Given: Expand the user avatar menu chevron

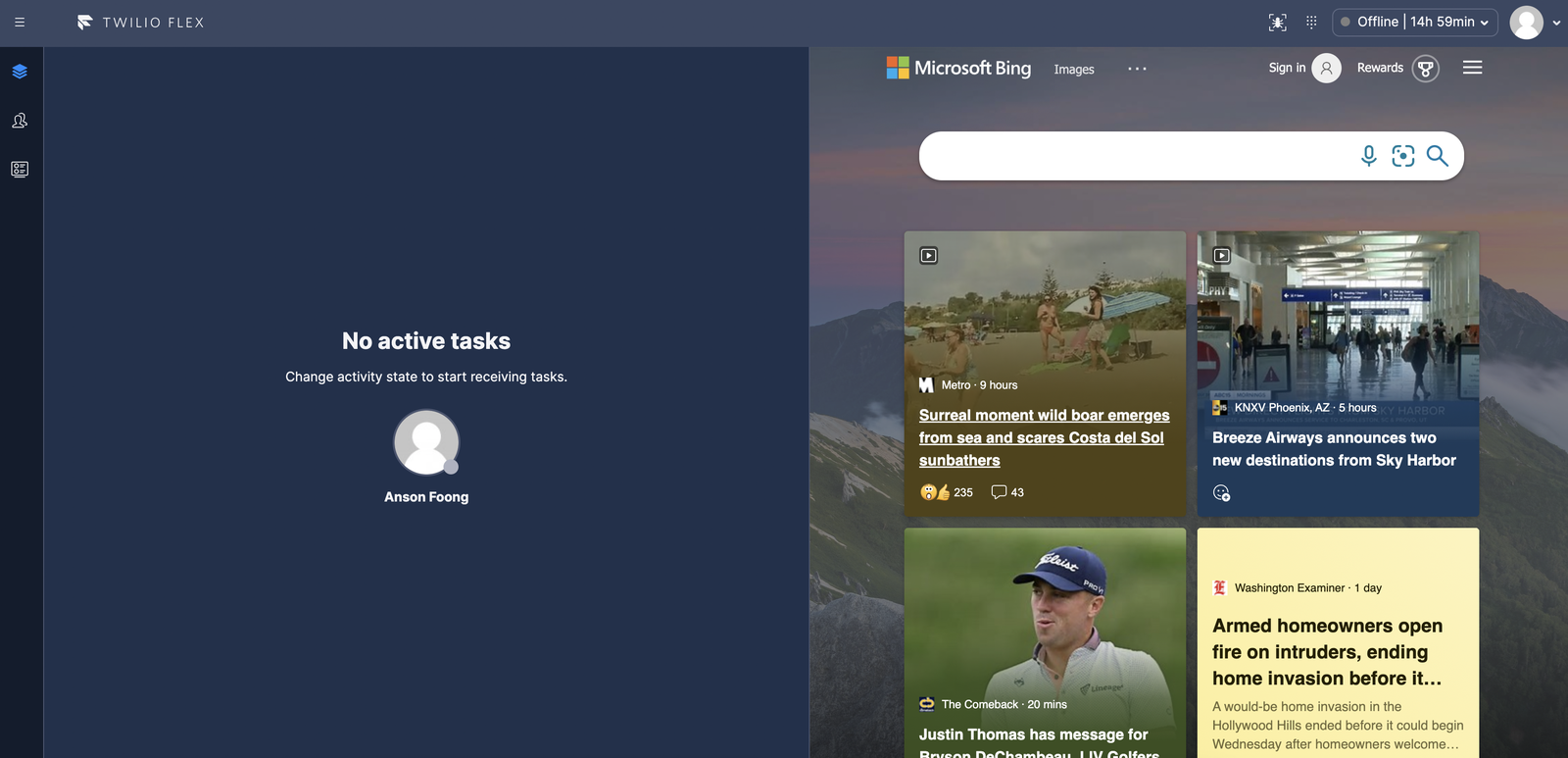Looking at the screenshot, I should click(x=1556, y=23).
